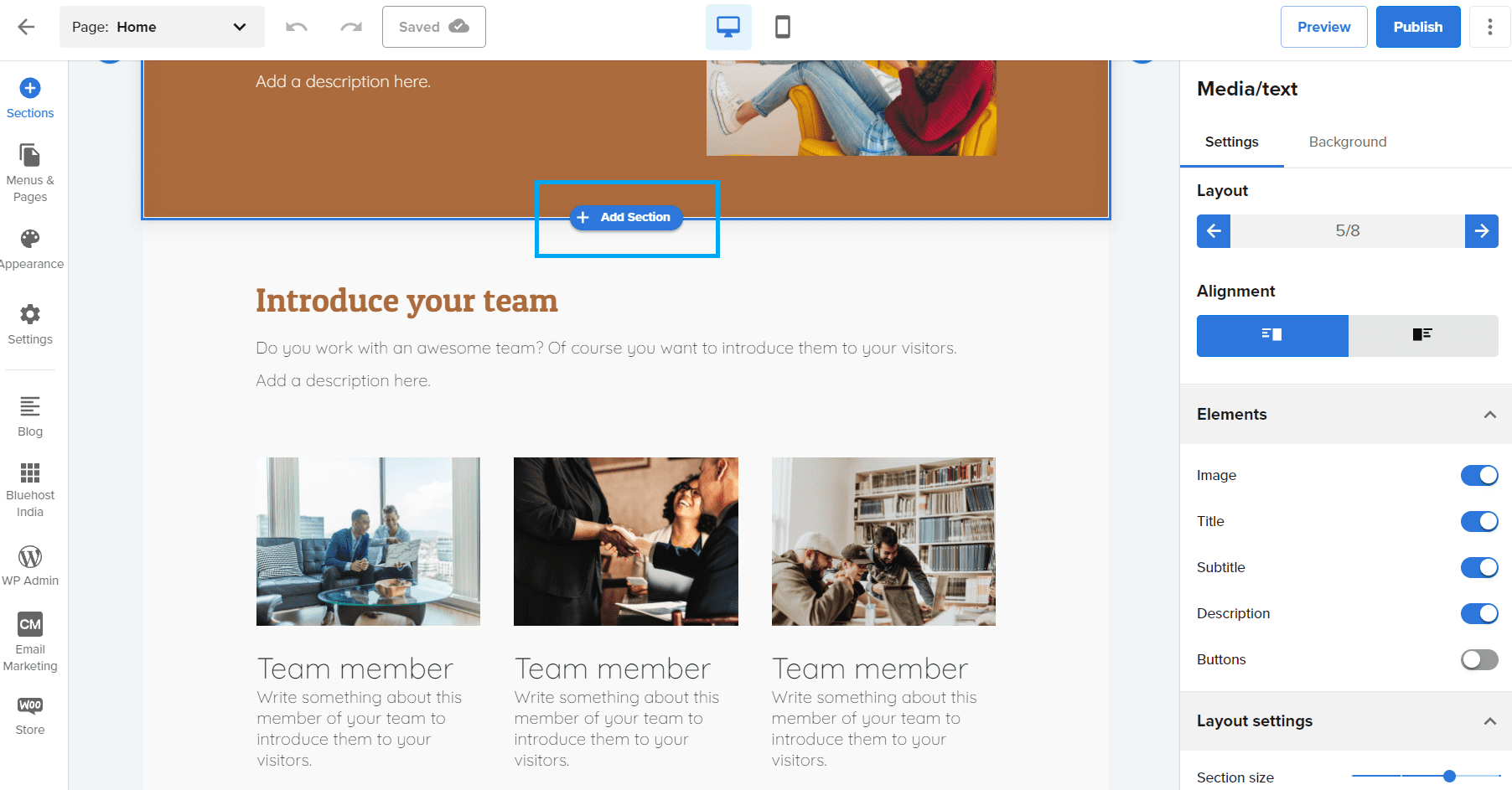The height and width of the screenshot is (790, 1512).
Task: Open the Woo Store item
Action: click(30, 716)
